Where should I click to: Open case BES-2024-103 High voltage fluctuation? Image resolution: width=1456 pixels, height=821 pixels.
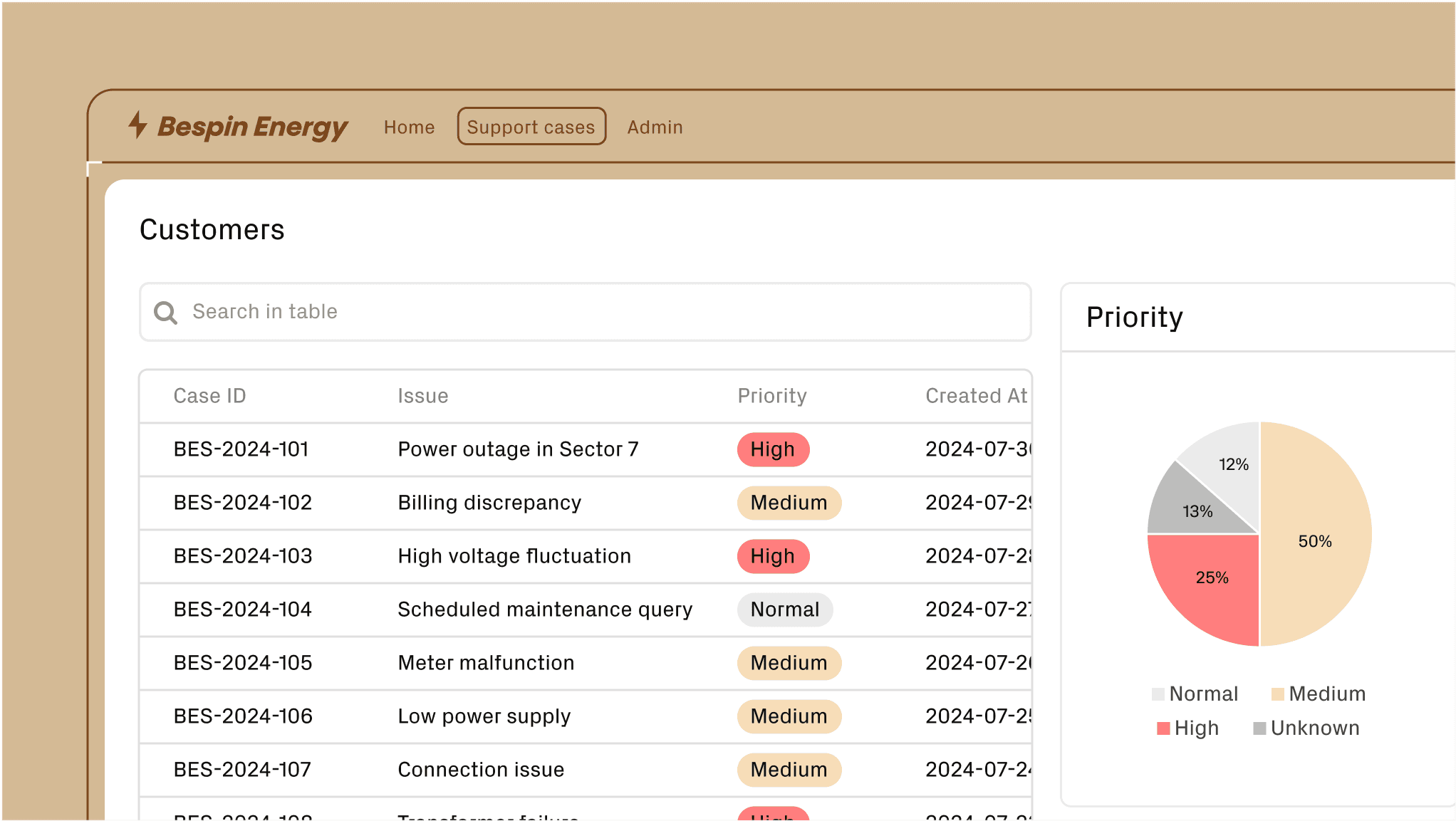click(514, 556)
